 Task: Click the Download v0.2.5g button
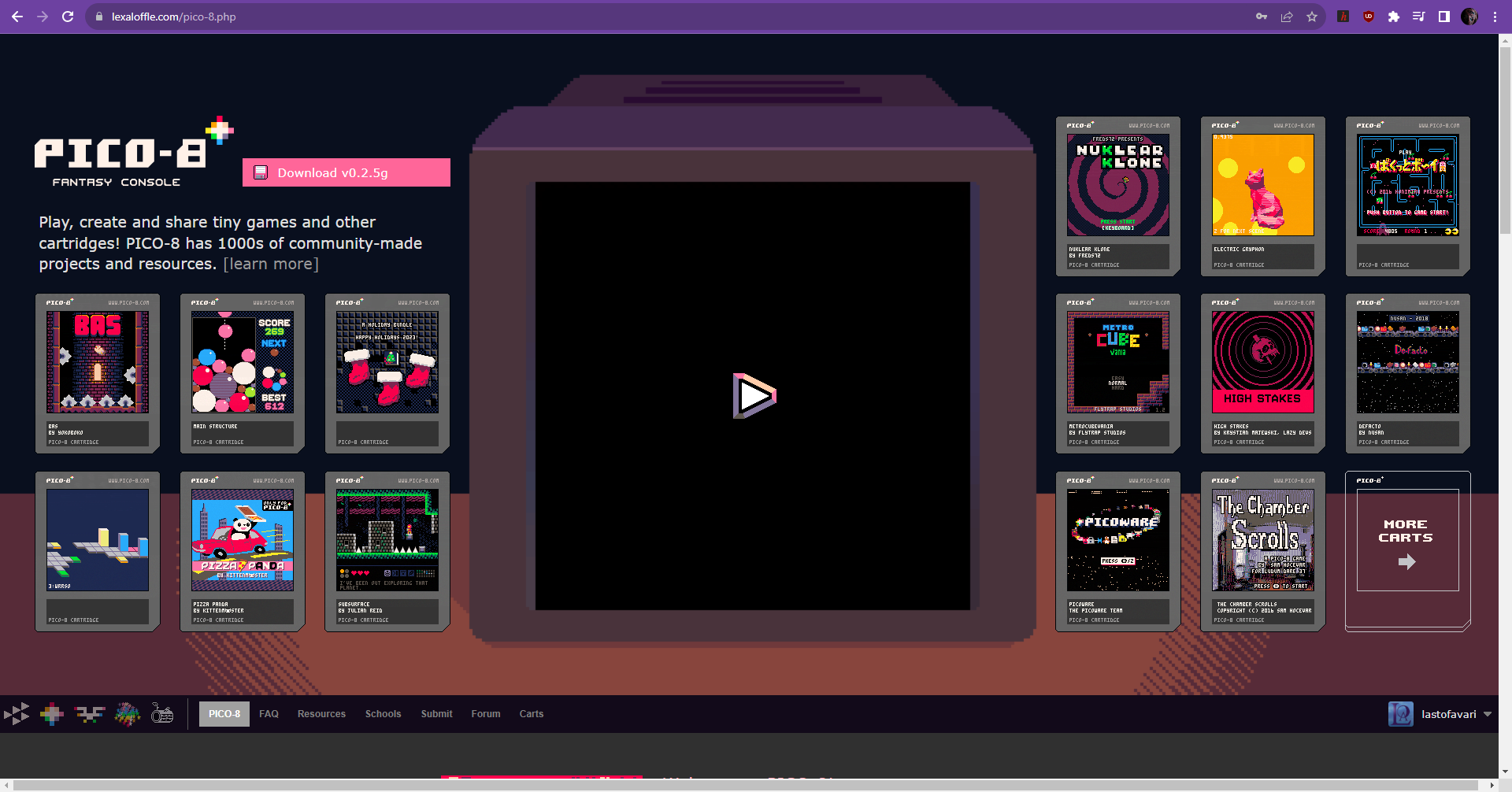(346, 172)
